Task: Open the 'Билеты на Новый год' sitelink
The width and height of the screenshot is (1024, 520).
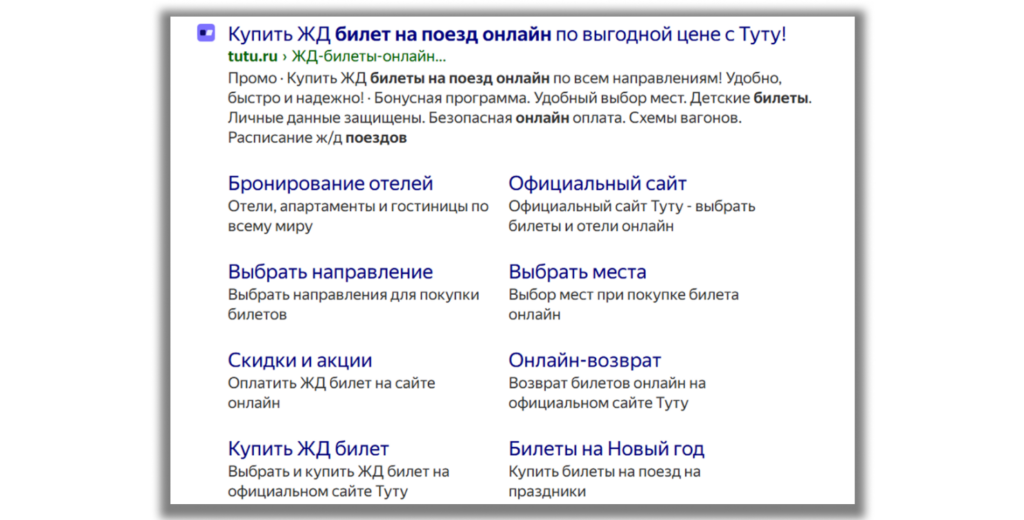Action: click(x=606, y=448)
